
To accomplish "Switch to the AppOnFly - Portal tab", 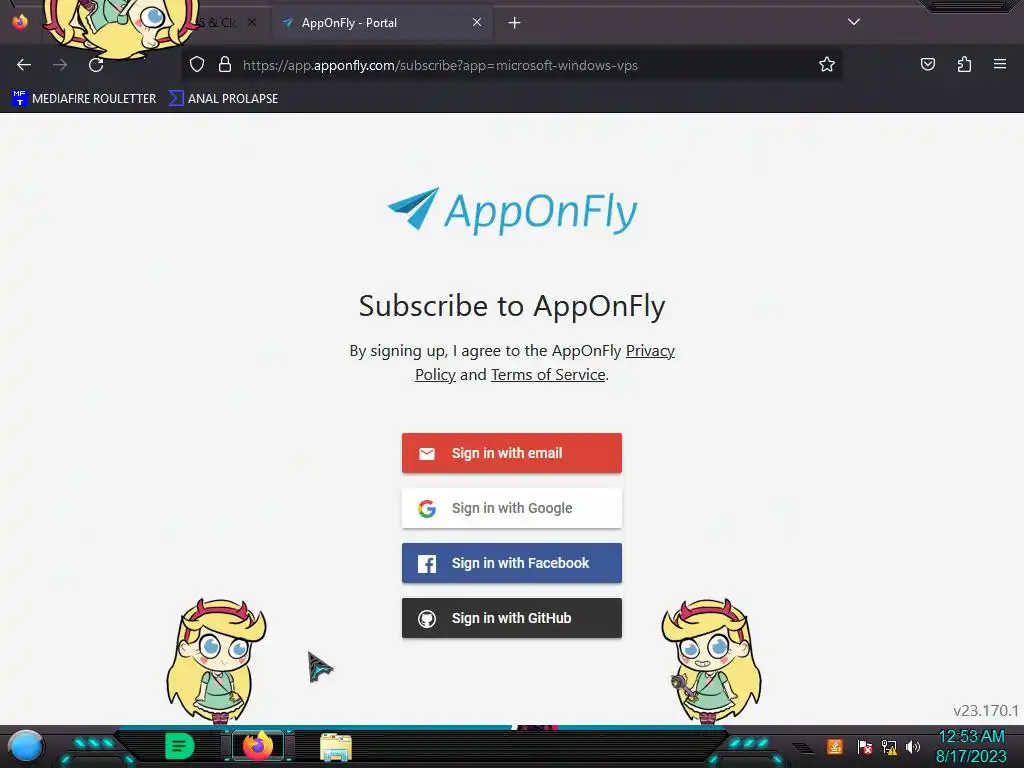I will click(382, 23).
